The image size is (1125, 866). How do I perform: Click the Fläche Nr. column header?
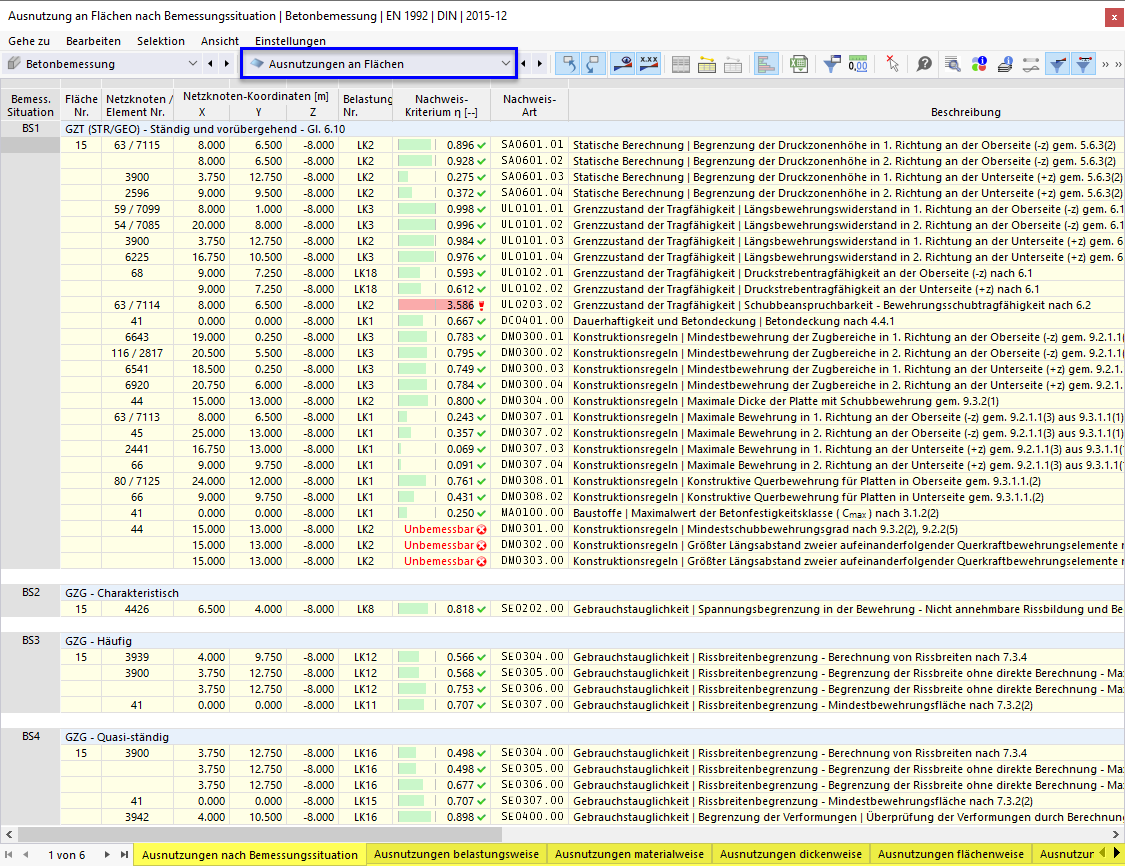tap(81, 105)
